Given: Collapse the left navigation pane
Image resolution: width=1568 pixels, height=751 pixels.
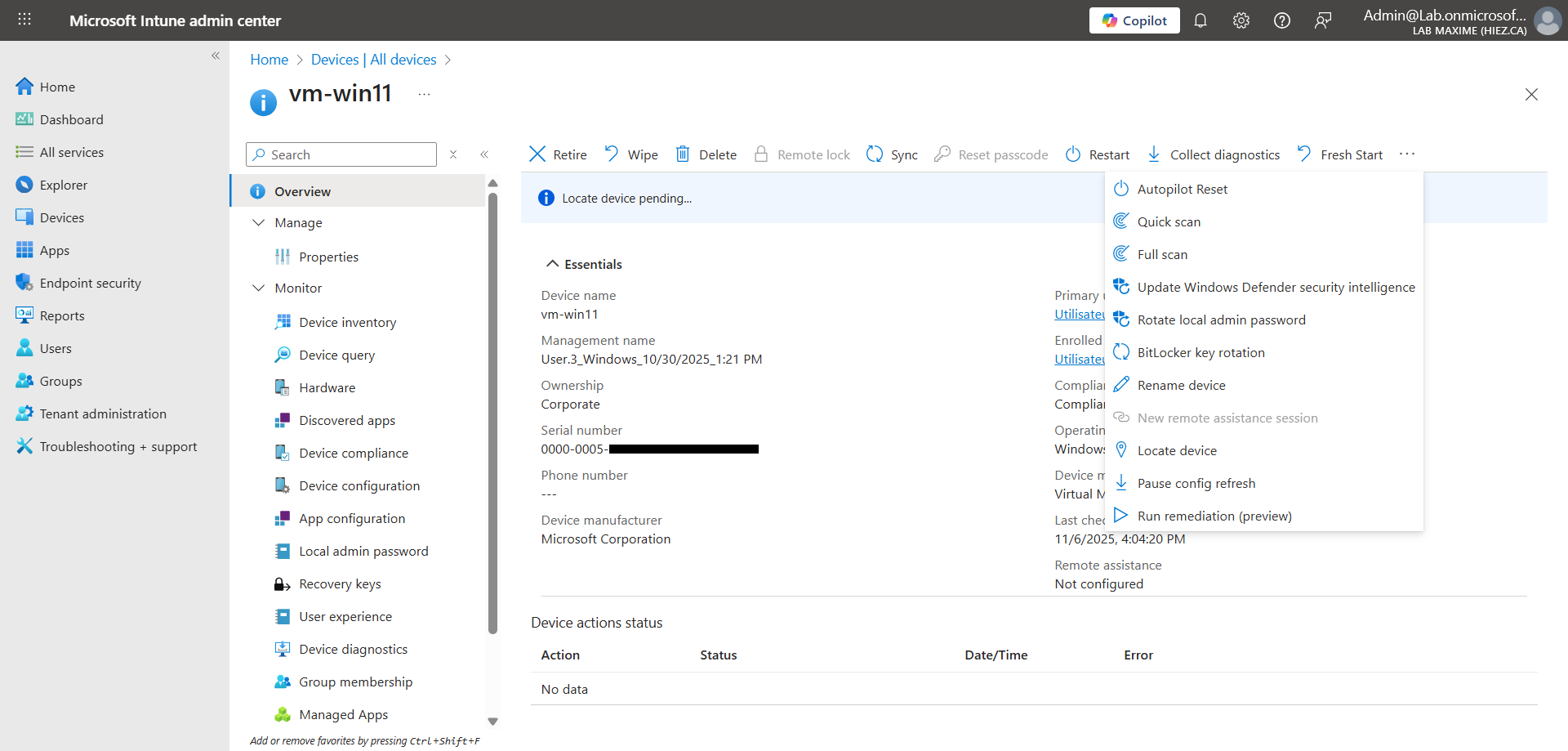Looking at the screenshot, I should click(x=216, y=56).
